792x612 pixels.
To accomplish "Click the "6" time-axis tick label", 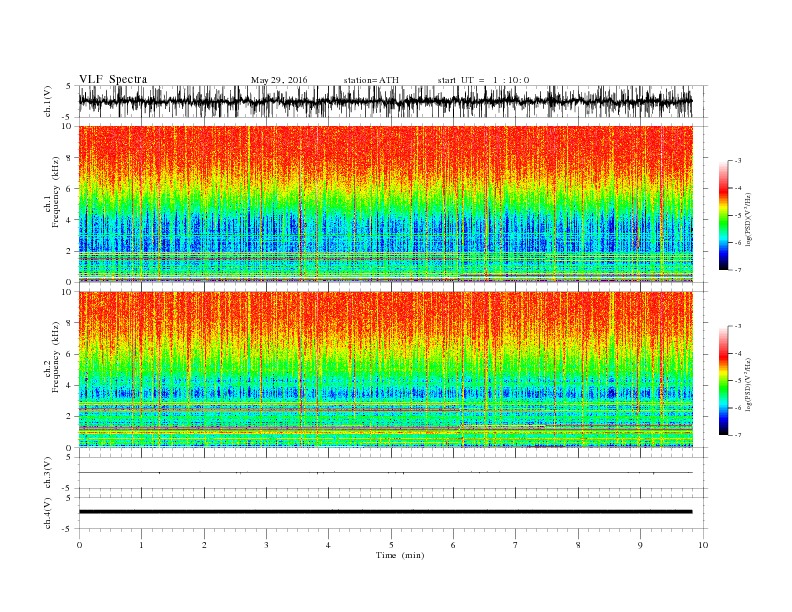I will [453, 545].
